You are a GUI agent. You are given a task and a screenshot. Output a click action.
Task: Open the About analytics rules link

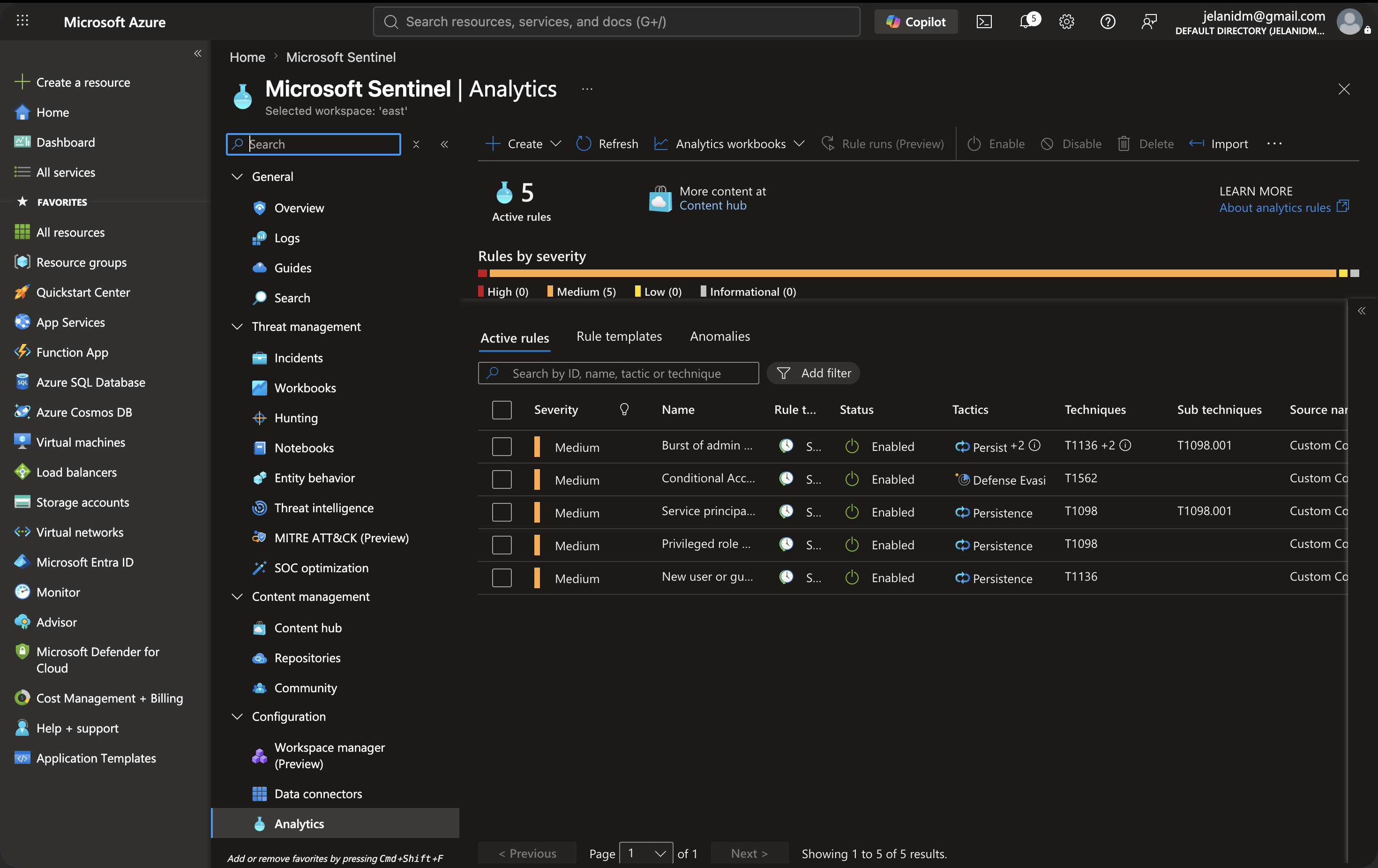1284,208
